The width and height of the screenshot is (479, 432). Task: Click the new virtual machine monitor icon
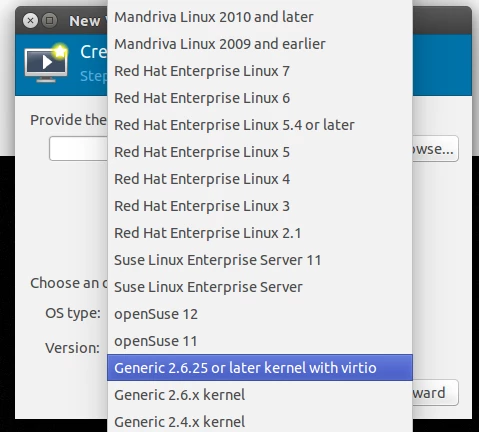46,63
